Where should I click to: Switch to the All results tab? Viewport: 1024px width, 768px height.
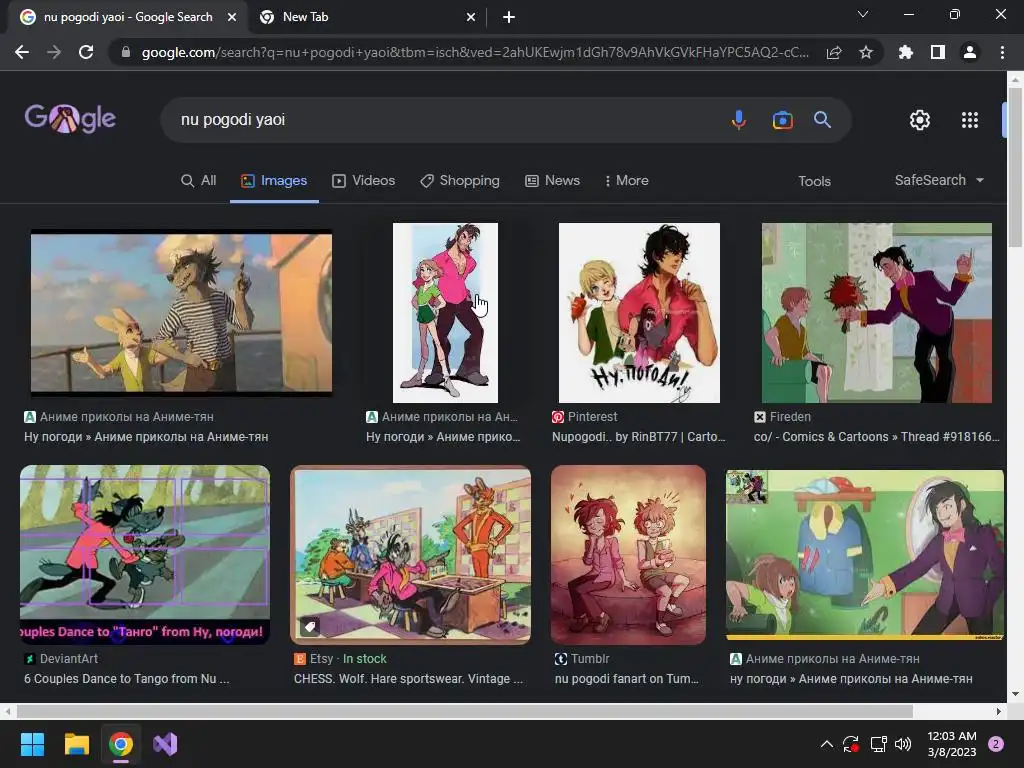click(199, 181)
